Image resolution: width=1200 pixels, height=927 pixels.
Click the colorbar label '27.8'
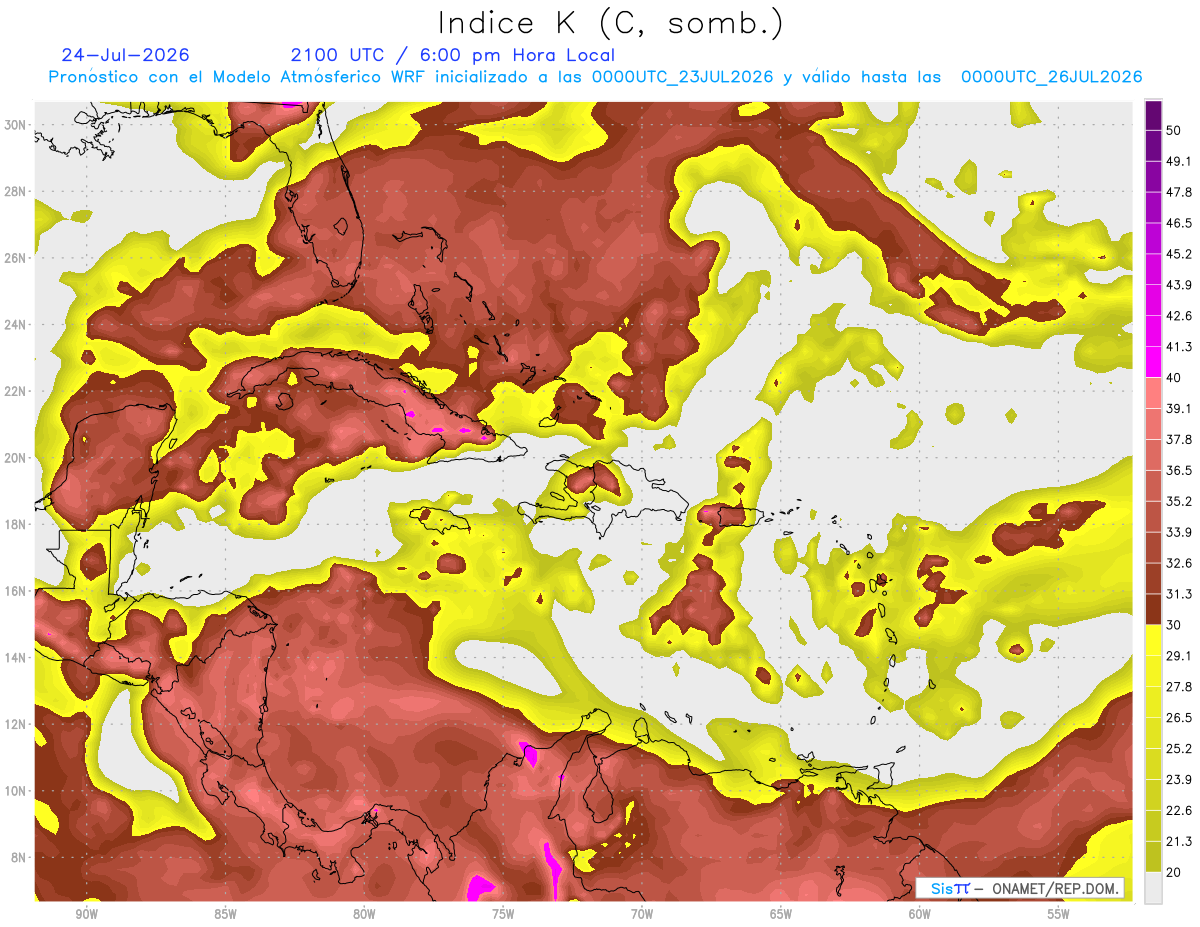tap(1180, 687)
